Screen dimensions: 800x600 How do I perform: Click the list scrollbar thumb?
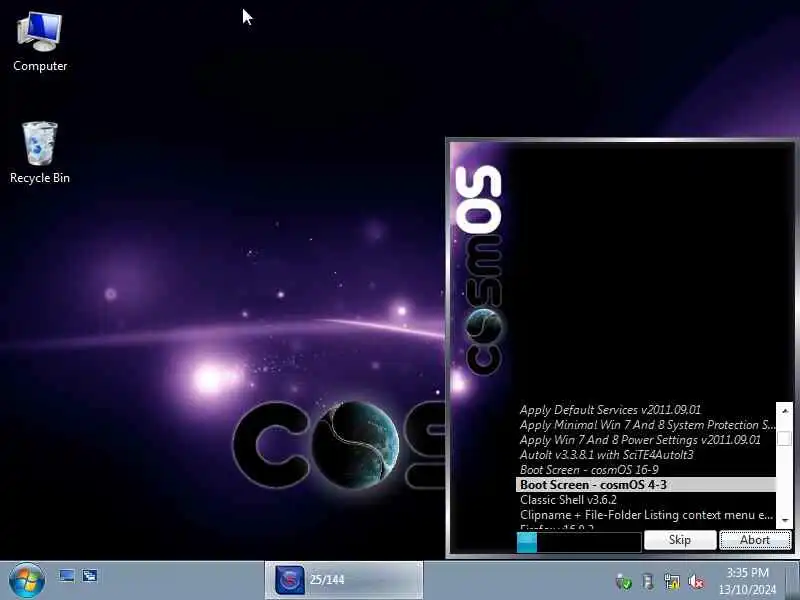tap(785, 438)
